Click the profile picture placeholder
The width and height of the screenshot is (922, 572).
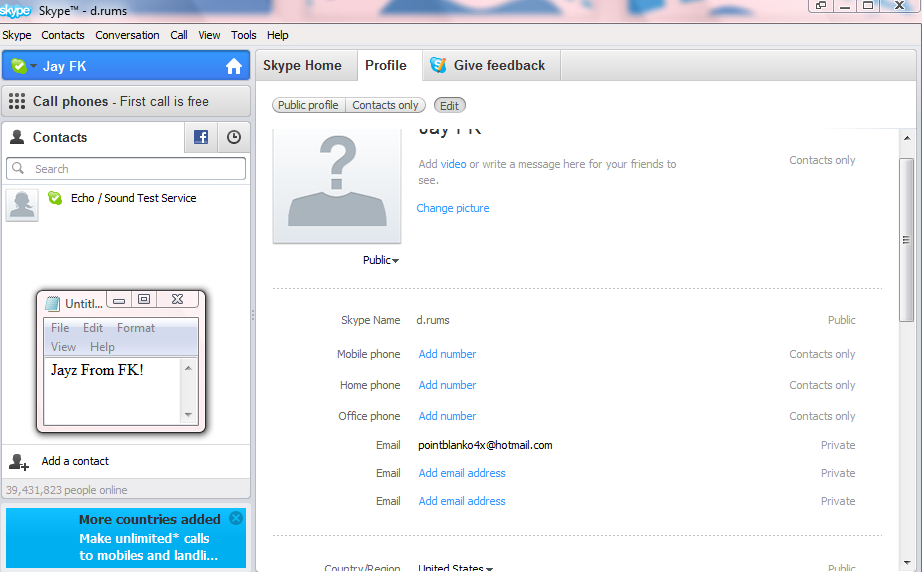(337, 184)
